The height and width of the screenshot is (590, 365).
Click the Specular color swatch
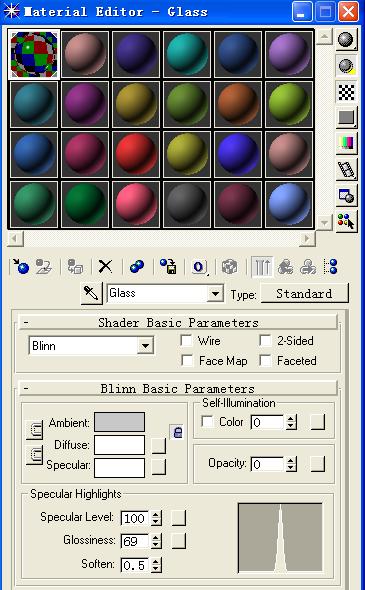tap(119, 468)
